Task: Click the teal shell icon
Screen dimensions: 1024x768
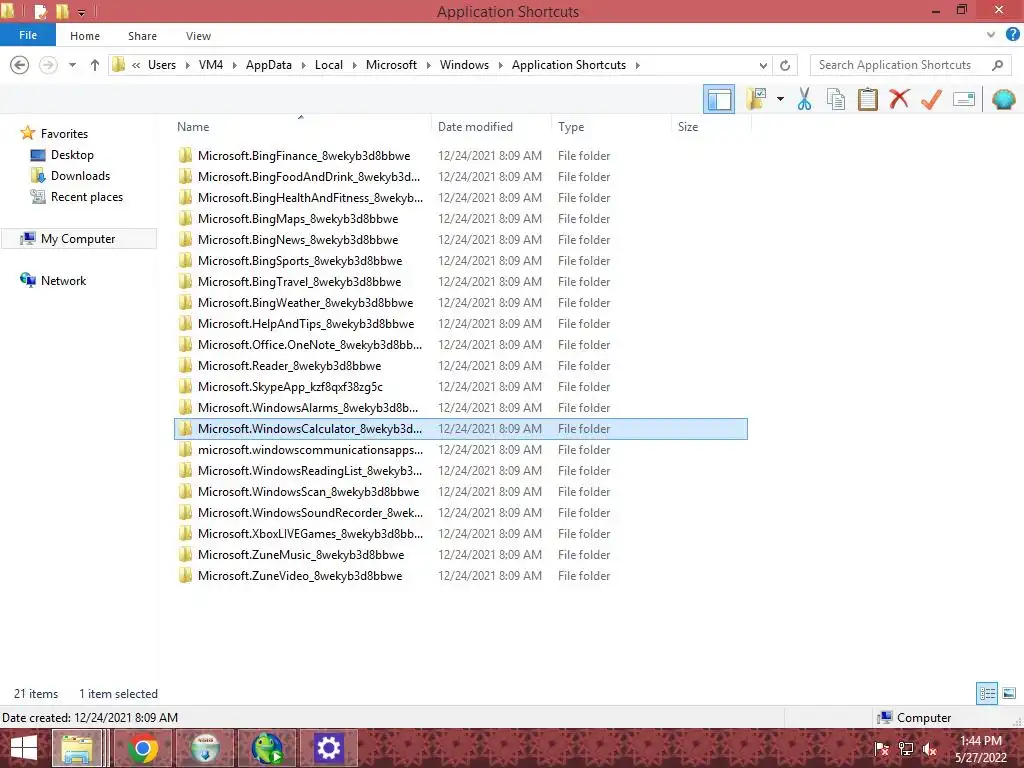Action: pos(1003,99)
